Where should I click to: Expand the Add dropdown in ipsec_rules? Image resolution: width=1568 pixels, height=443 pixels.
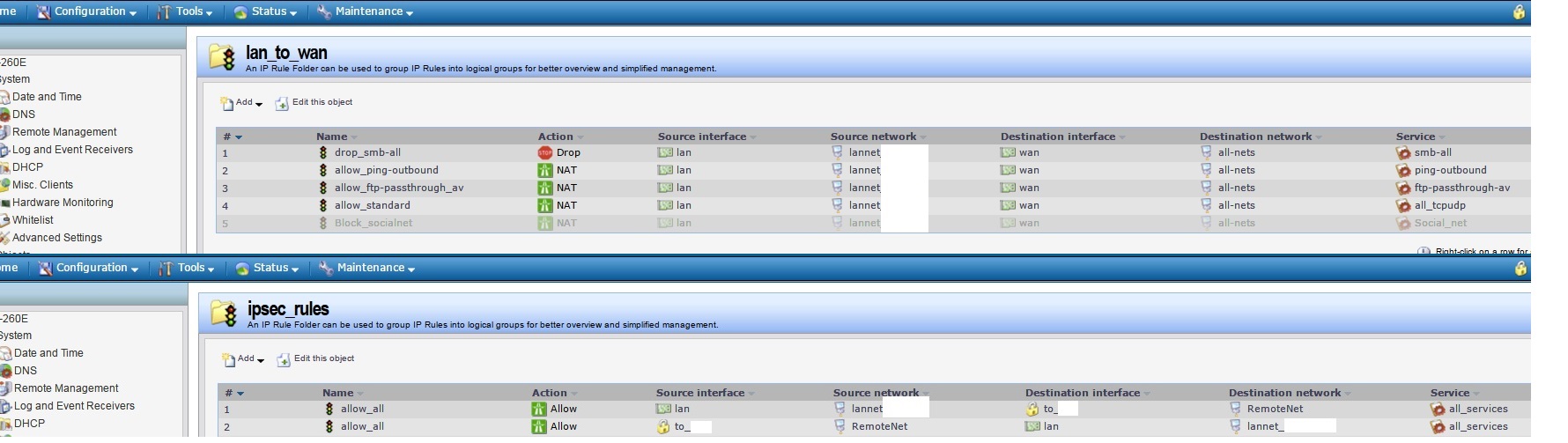243,359
